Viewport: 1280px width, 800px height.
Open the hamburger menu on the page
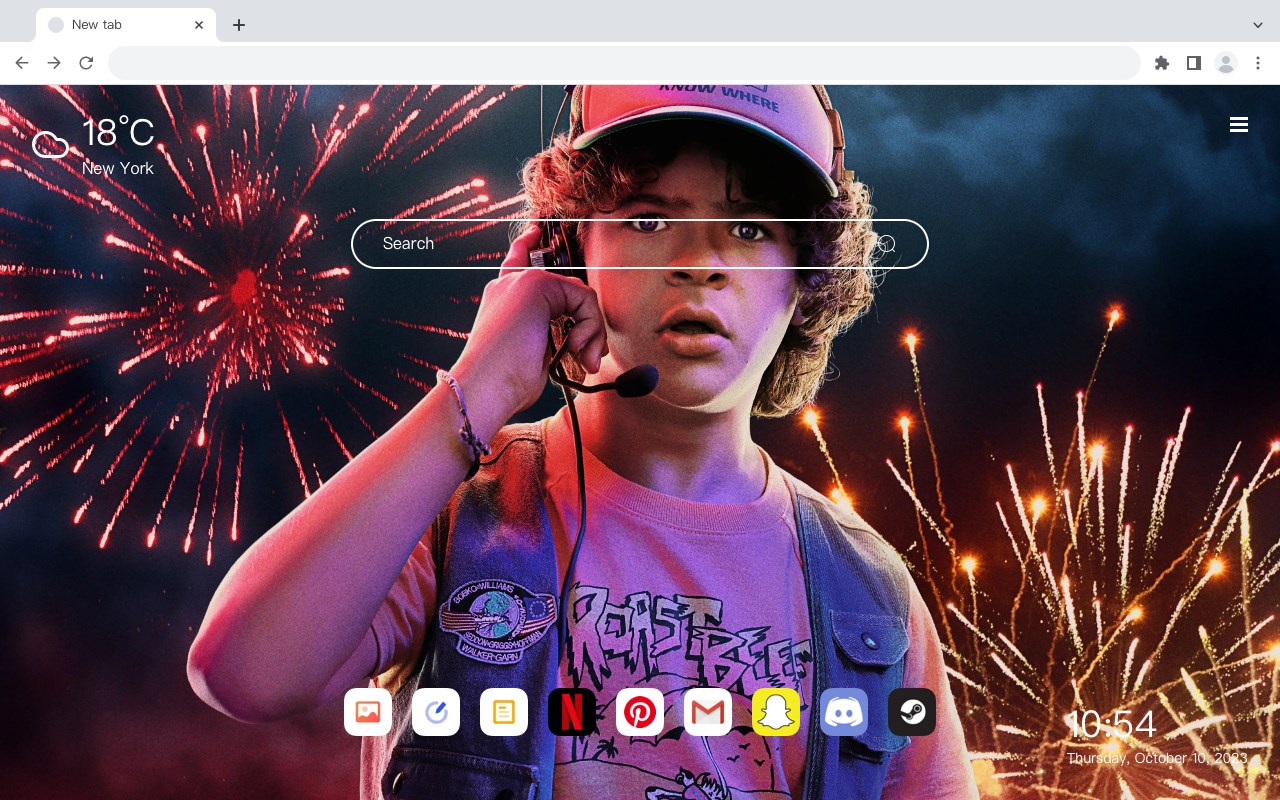pyautogui.click(x=1239, y=125)
